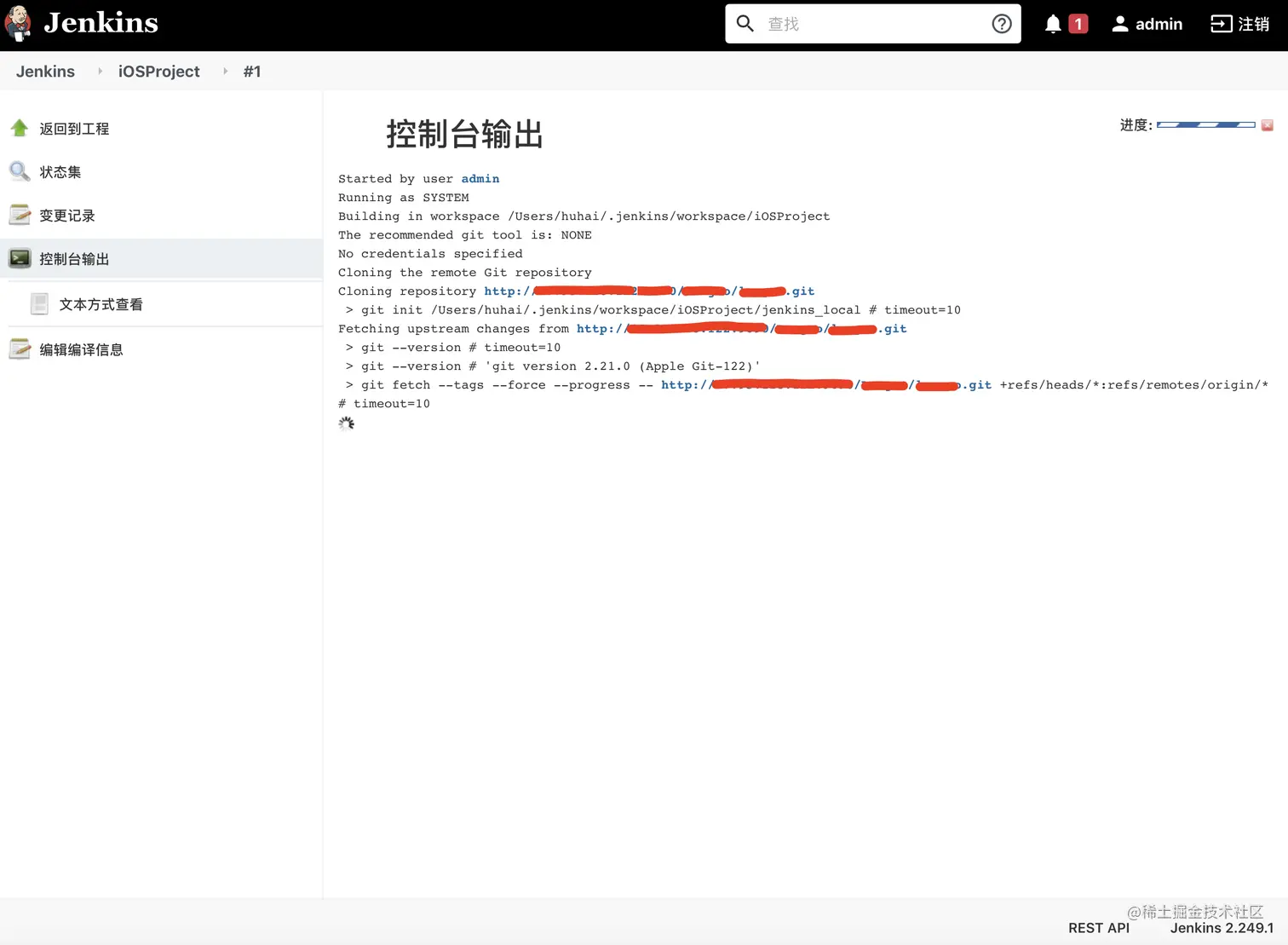Open Fetching upstream changes git URL

coord(741,329)
